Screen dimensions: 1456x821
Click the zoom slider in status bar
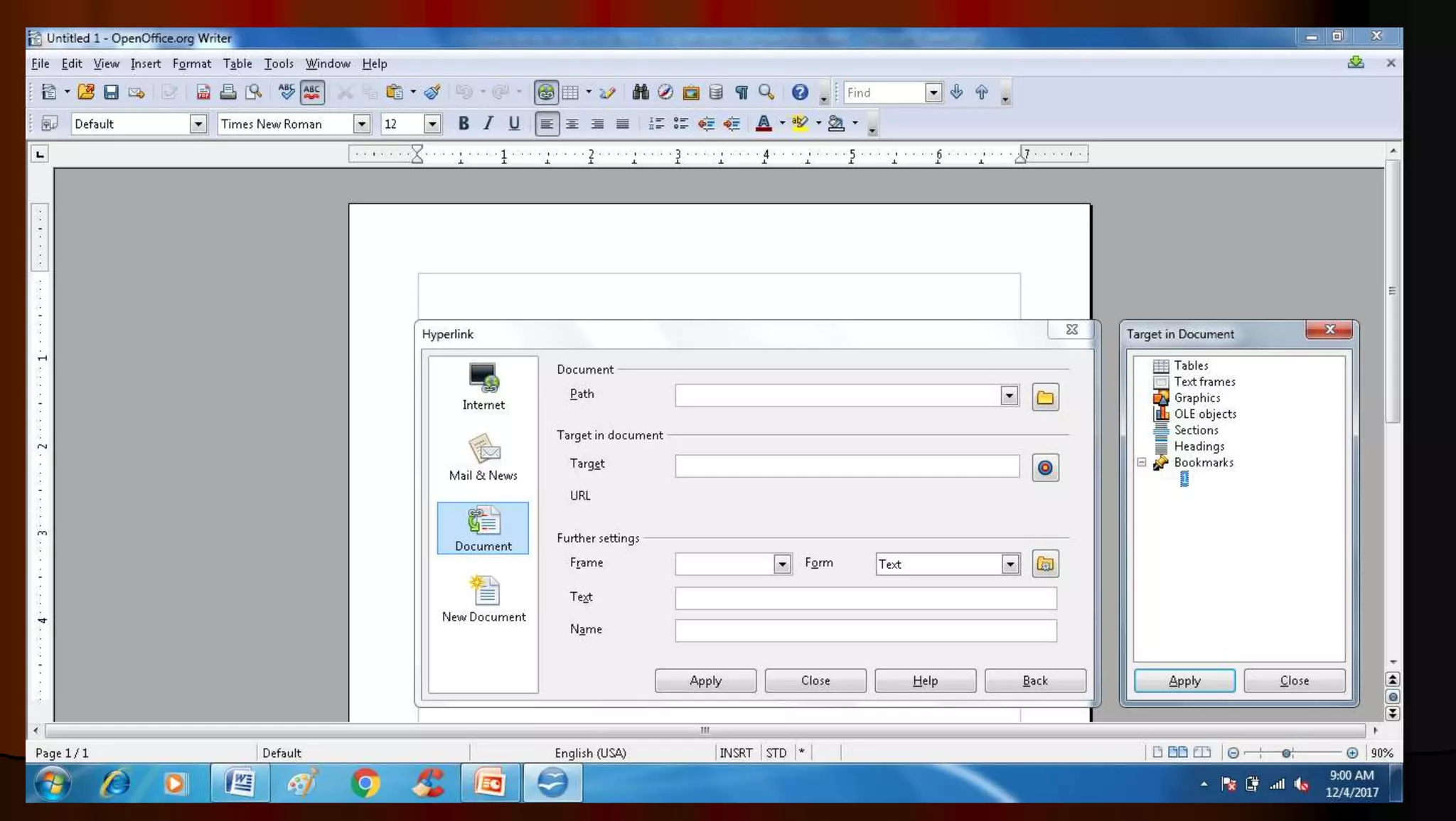(1286, 753)
